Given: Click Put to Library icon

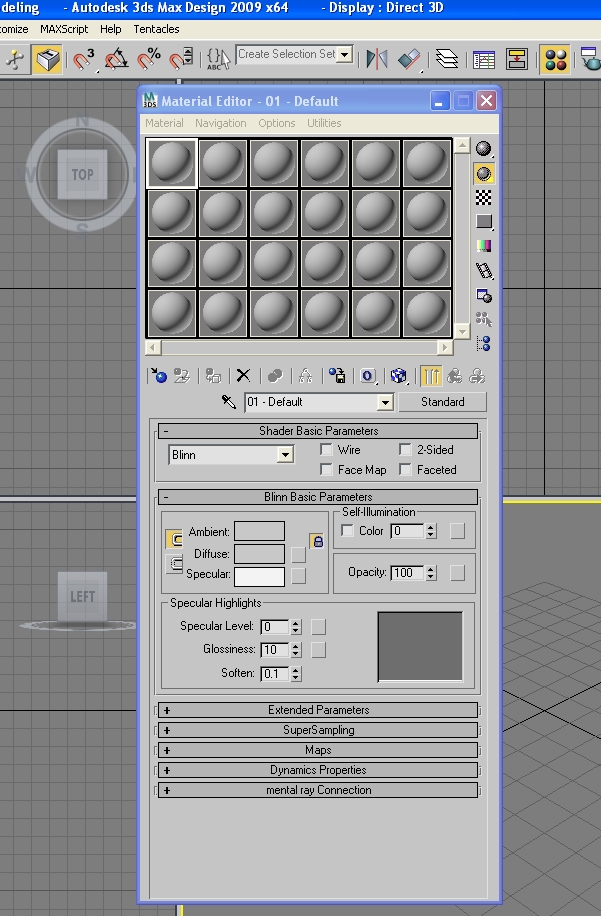Looking at the screenshot, I should coord(336,376).
